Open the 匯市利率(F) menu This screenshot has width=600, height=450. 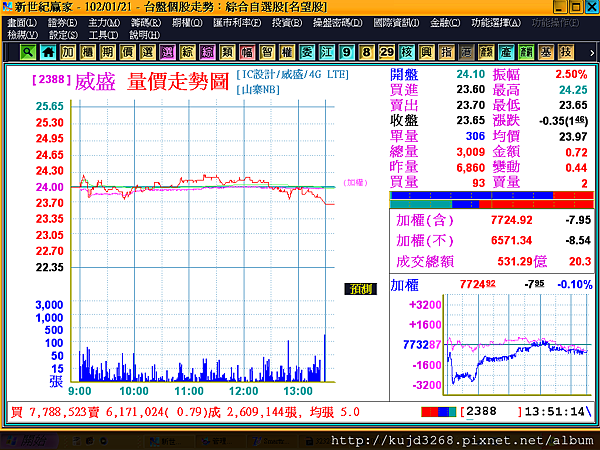237,23
